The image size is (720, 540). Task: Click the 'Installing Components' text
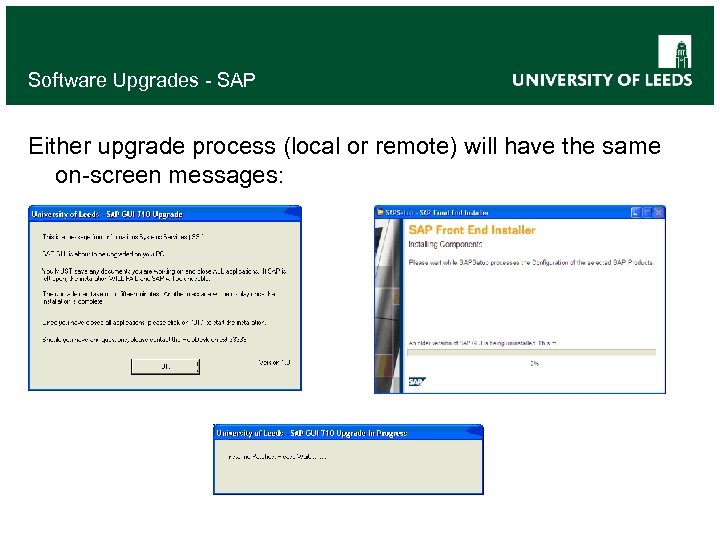445,244
